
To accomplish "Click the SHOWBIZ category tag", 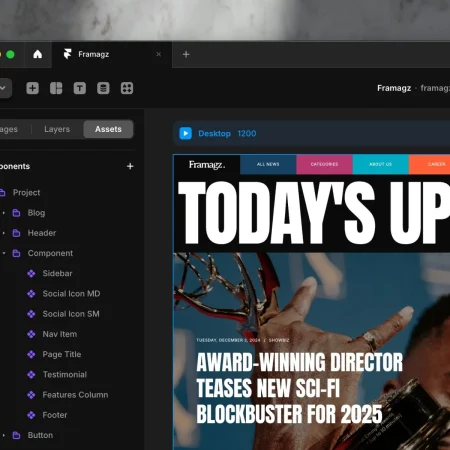I will [279, 340].
